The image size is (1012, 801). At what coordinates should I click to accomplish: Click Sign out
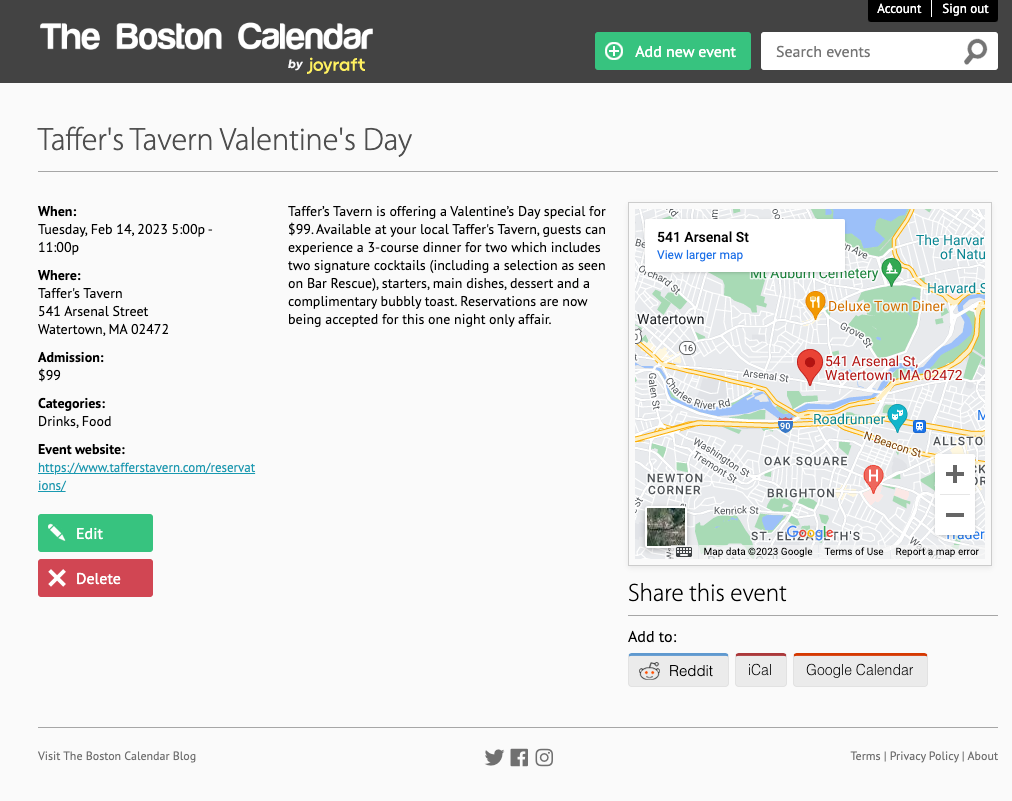pos(965,9)
